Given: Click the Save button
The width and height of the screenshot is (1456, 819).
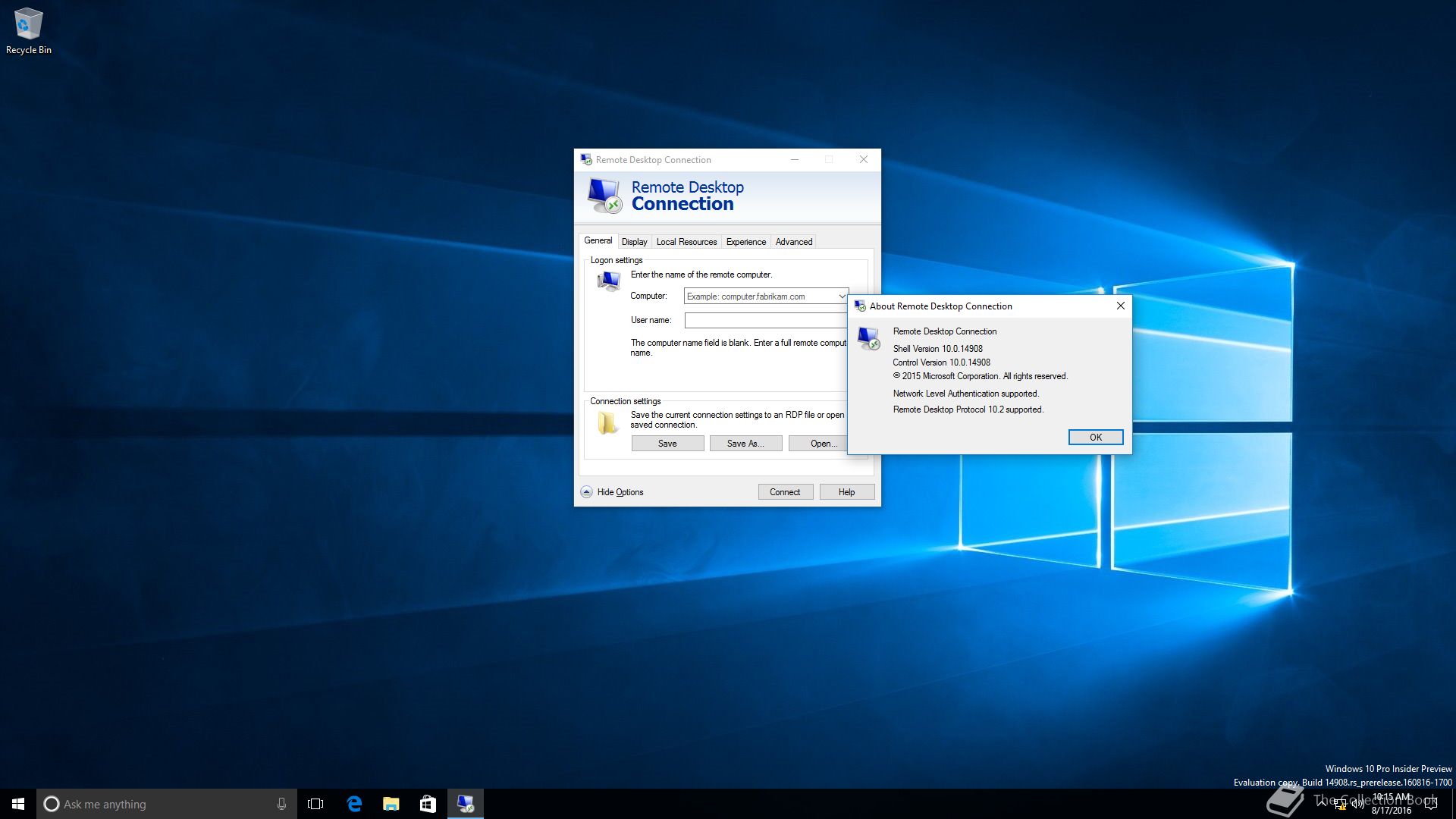Looking at the screenshot, I should pos(667,444).
